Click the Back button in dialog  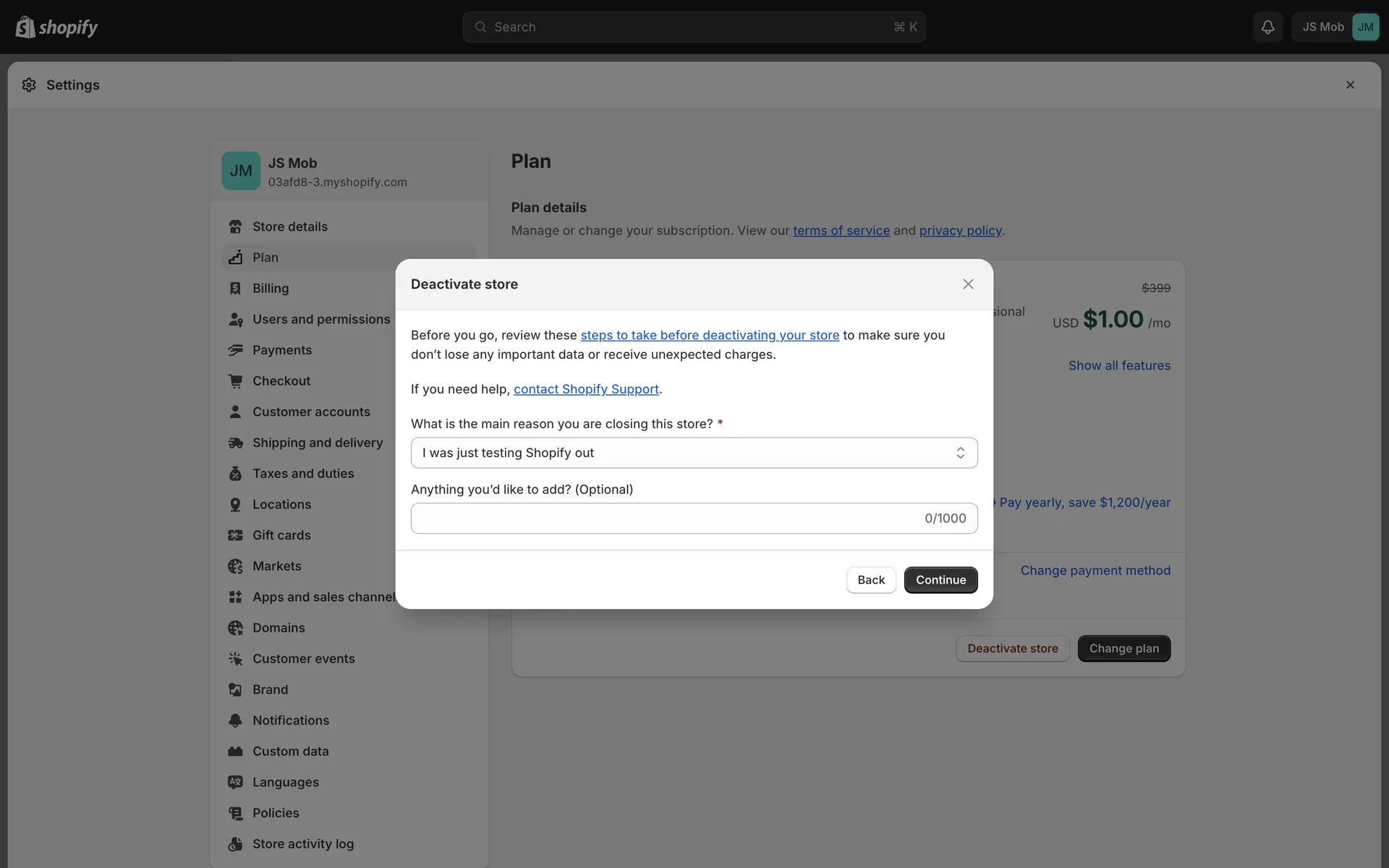click(871, 580)
